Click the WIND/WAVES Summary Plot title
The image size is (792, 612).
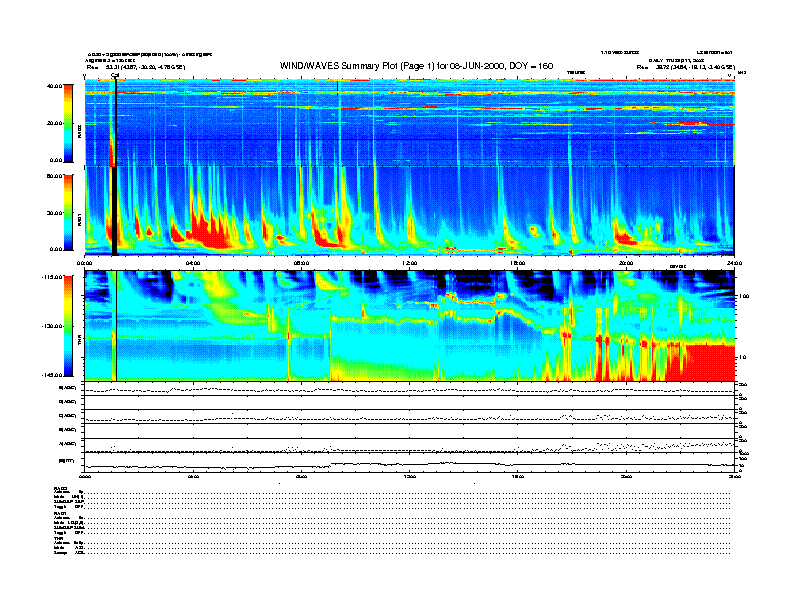click(x=416, y=66)
